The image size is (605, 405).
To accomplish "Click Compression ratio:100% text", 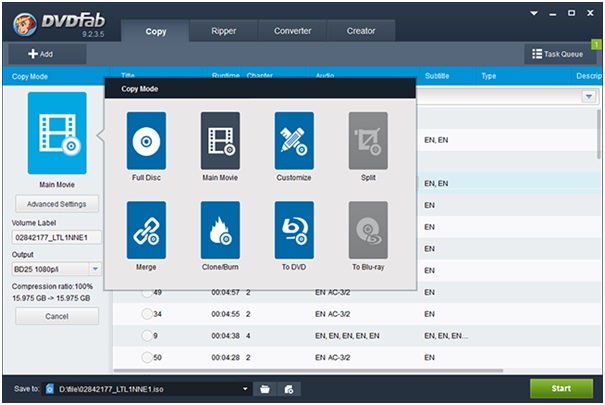I will [52, 286].
